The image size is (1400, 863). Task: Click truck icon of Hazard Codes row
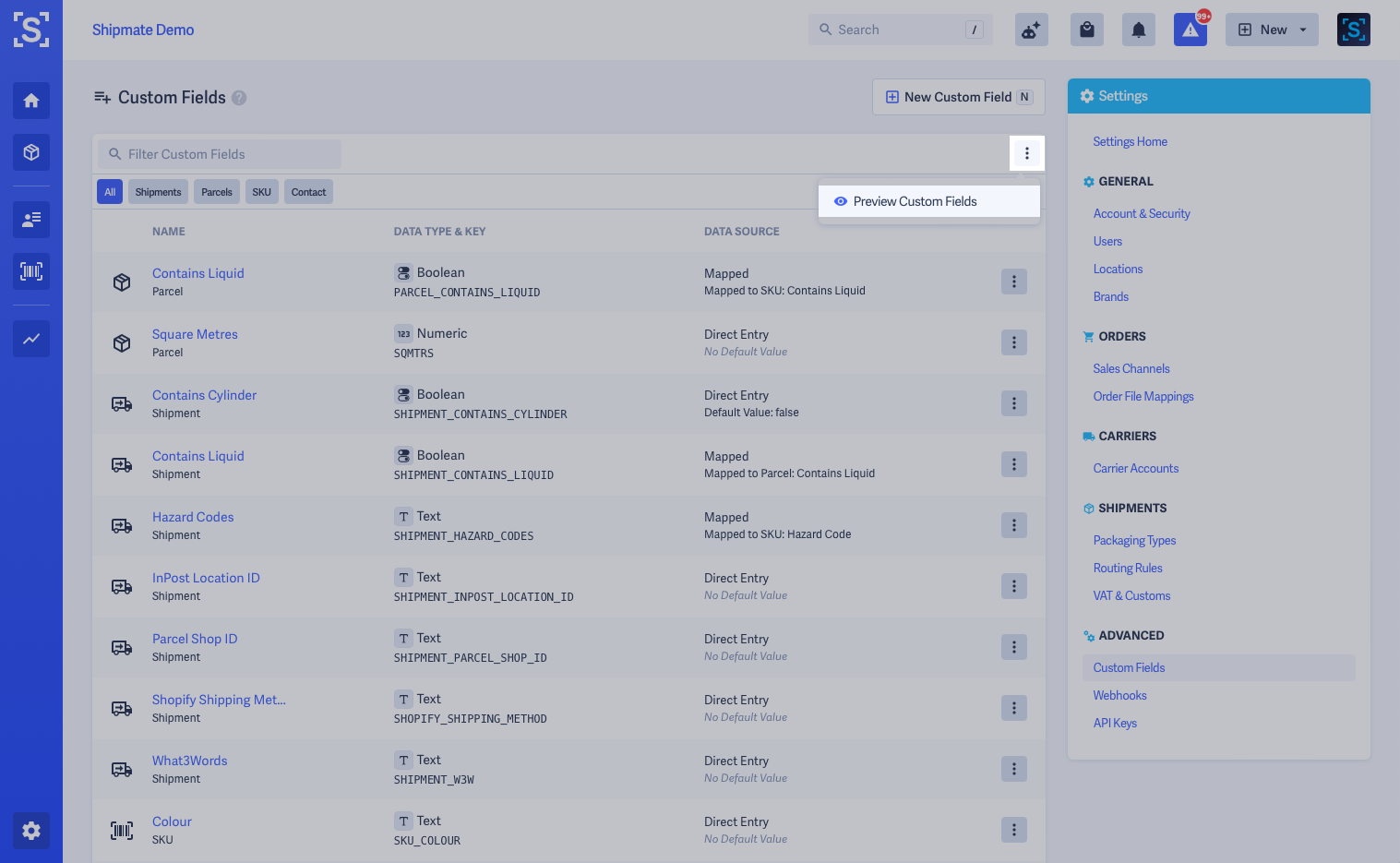(x=122, y=526)
